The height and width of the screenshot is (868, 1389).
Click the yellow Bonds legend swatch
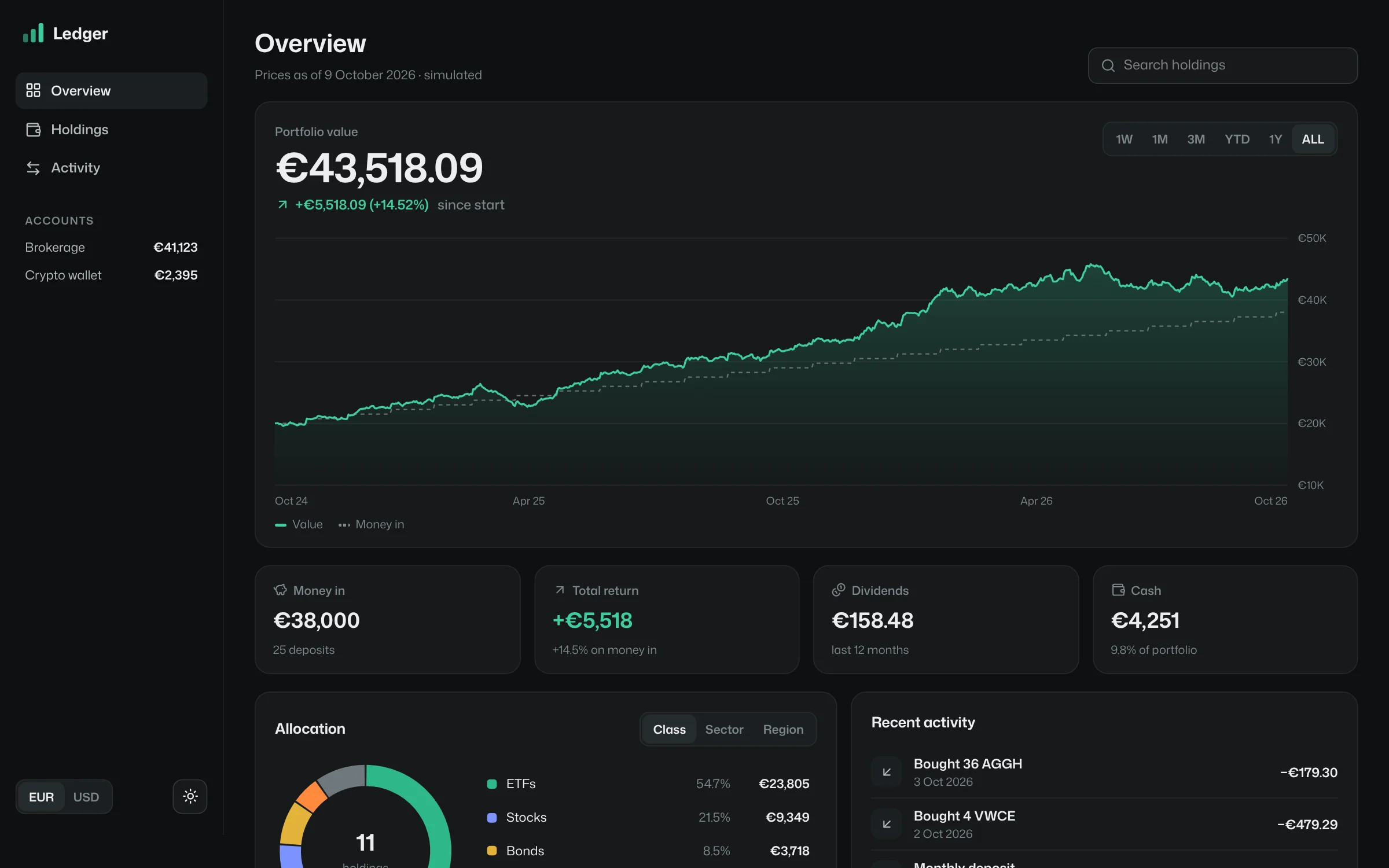492,851
